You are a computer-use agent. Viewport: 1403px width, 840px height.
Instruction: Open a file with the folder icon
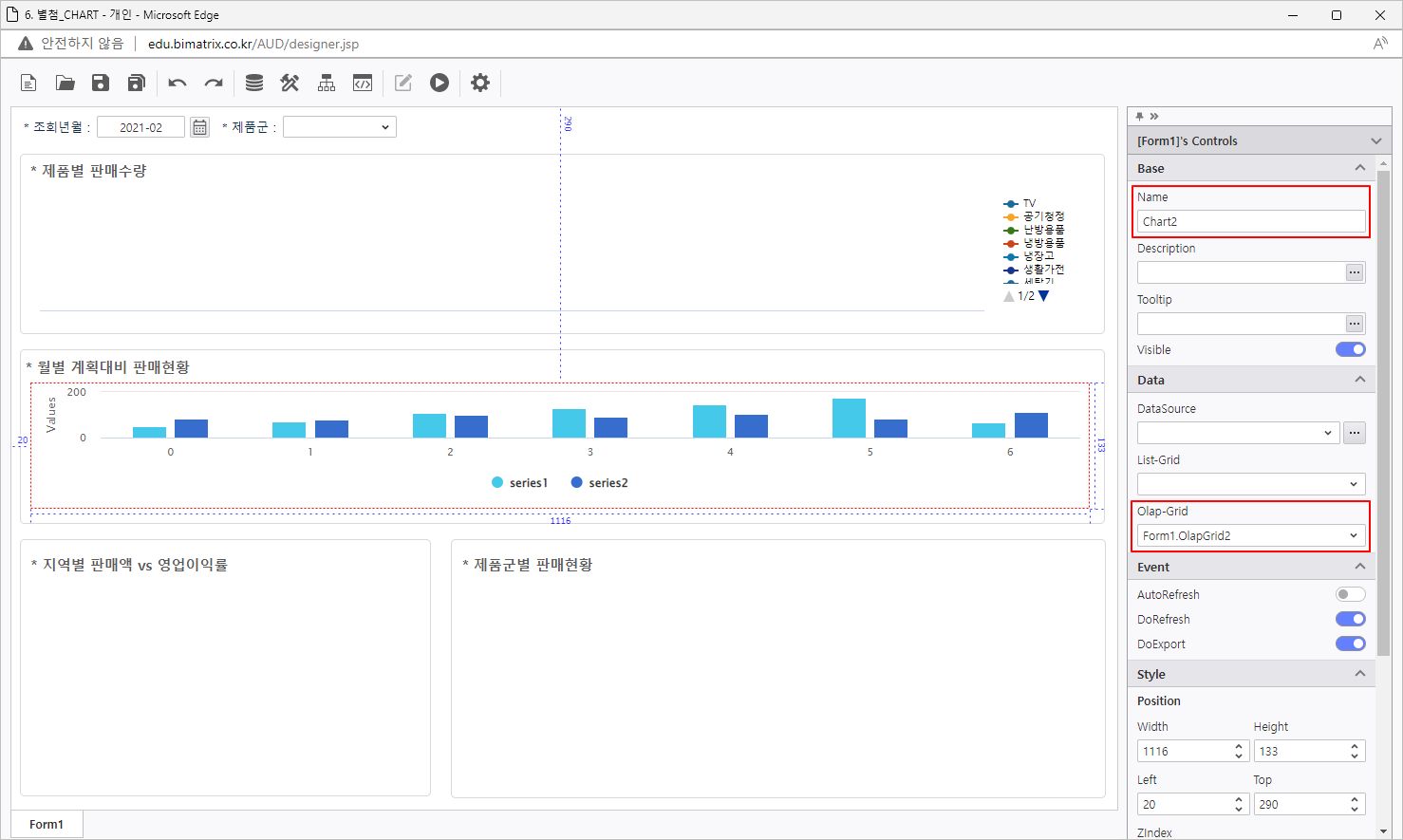[x=65, y=84]
